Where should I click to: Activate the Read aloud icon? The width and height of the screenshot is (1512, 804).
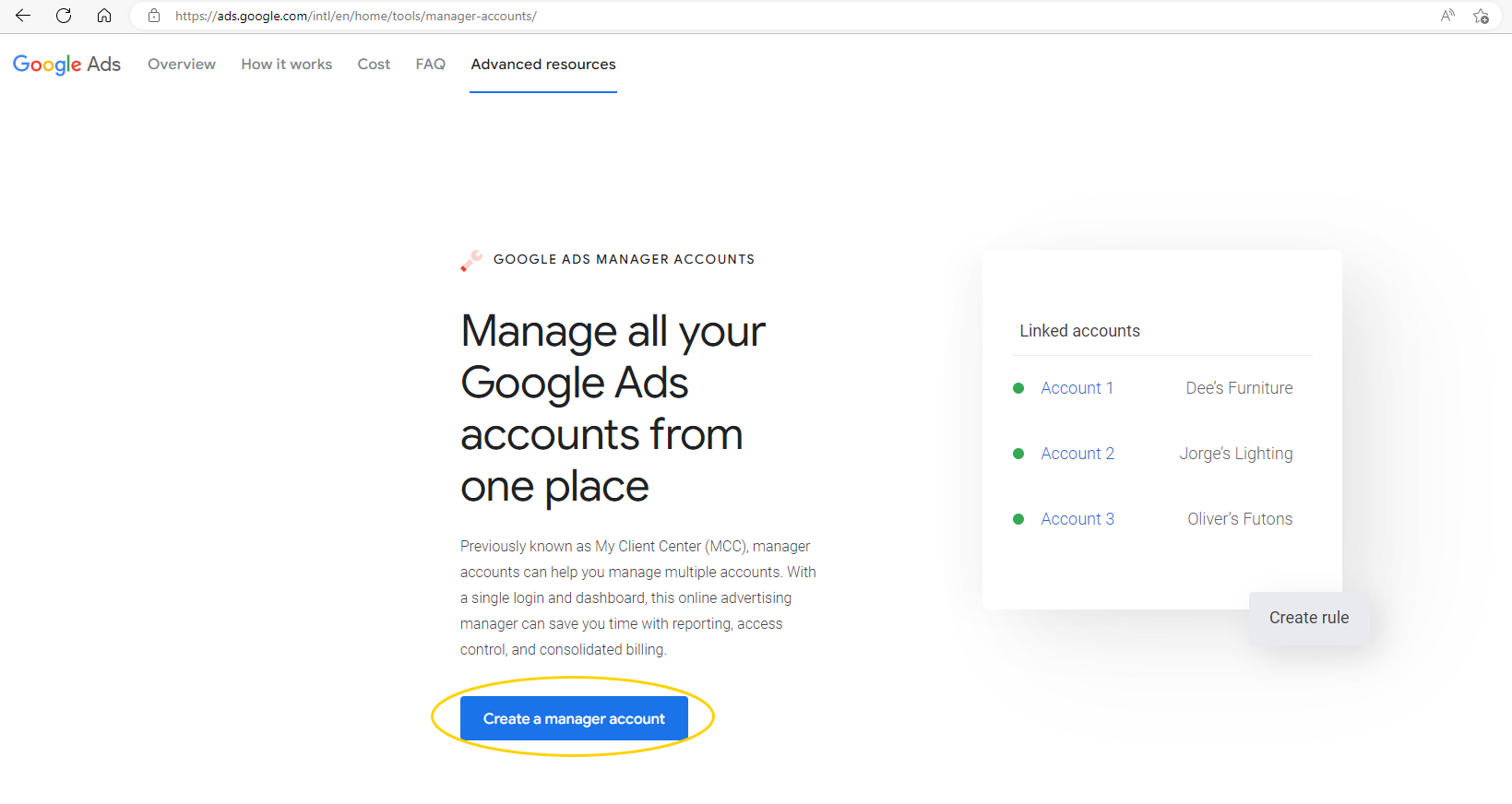coord(1447,16)
